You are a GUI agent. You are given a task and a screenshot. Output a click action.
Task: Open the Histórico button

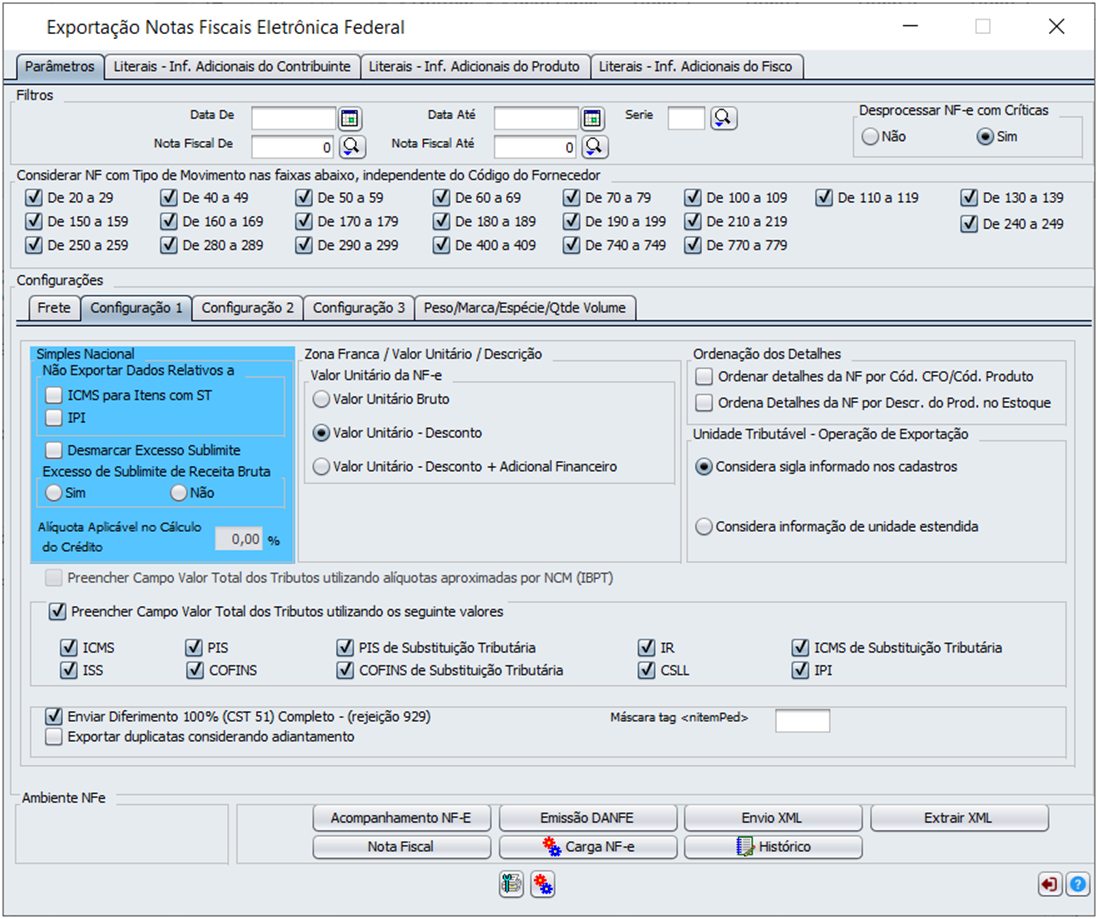pyautogui.click(x=772, y=847)
